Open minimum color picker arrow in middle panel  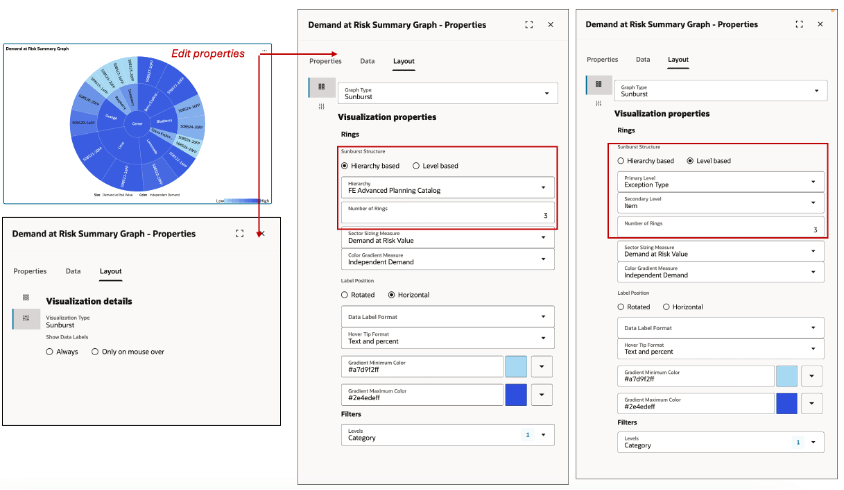(541, 367)
